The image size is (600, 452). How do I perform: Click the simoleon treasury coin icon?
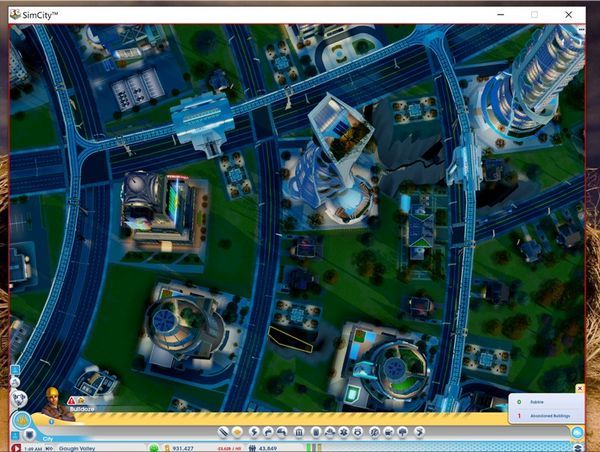coord(167,449)
